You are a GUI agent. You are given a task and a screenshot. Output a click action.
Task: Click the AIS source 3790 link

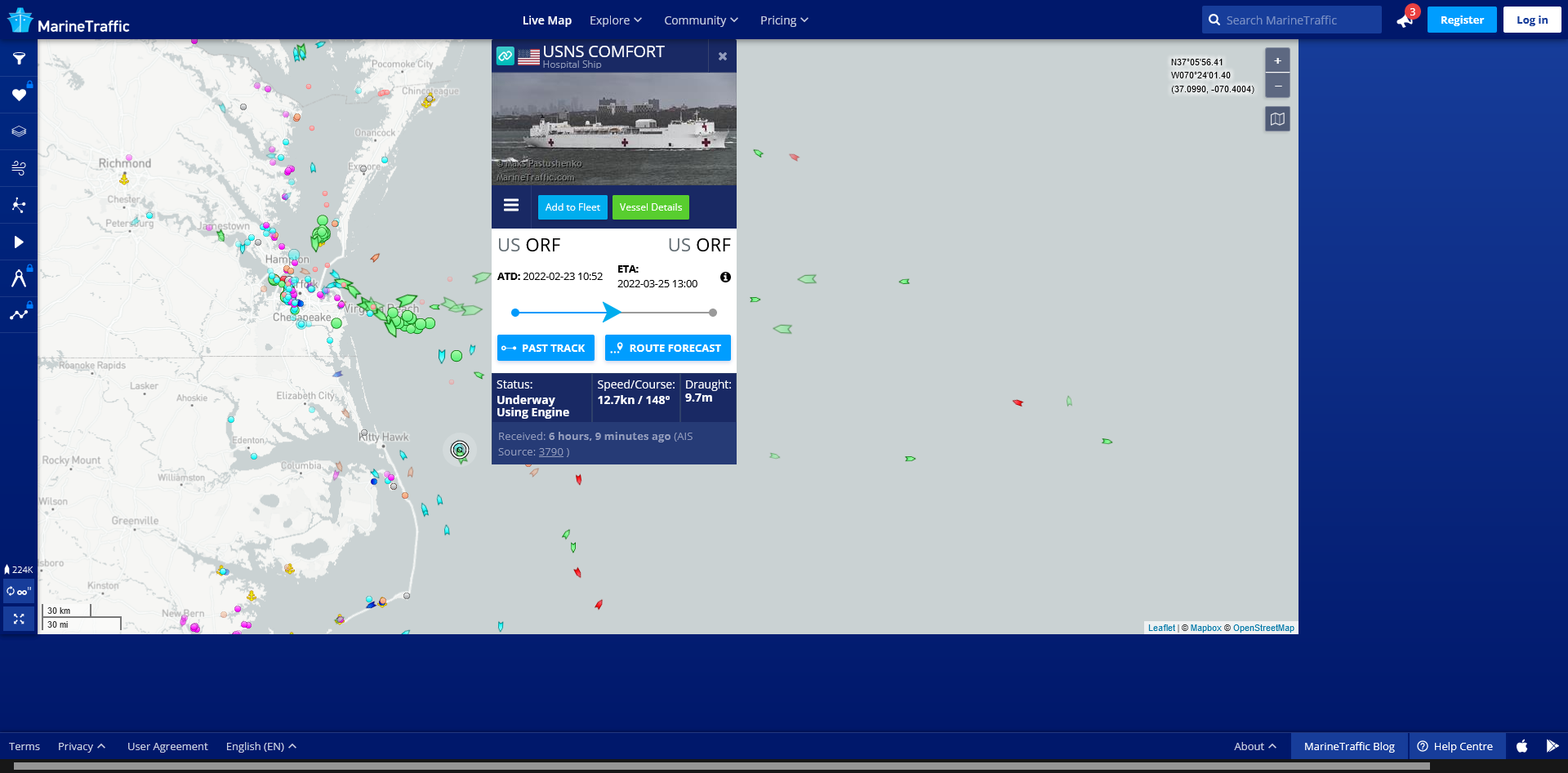(551, 452)
